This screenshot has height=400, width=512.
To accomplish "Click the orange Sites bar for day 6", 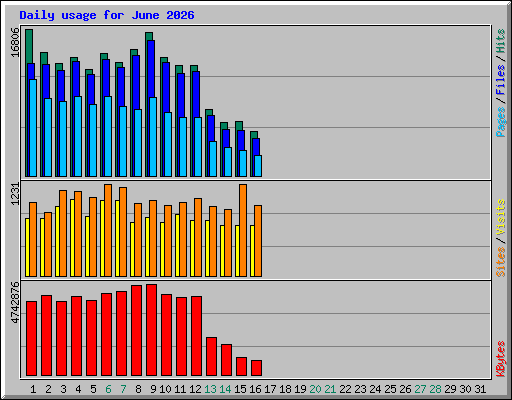I will 108,231.
